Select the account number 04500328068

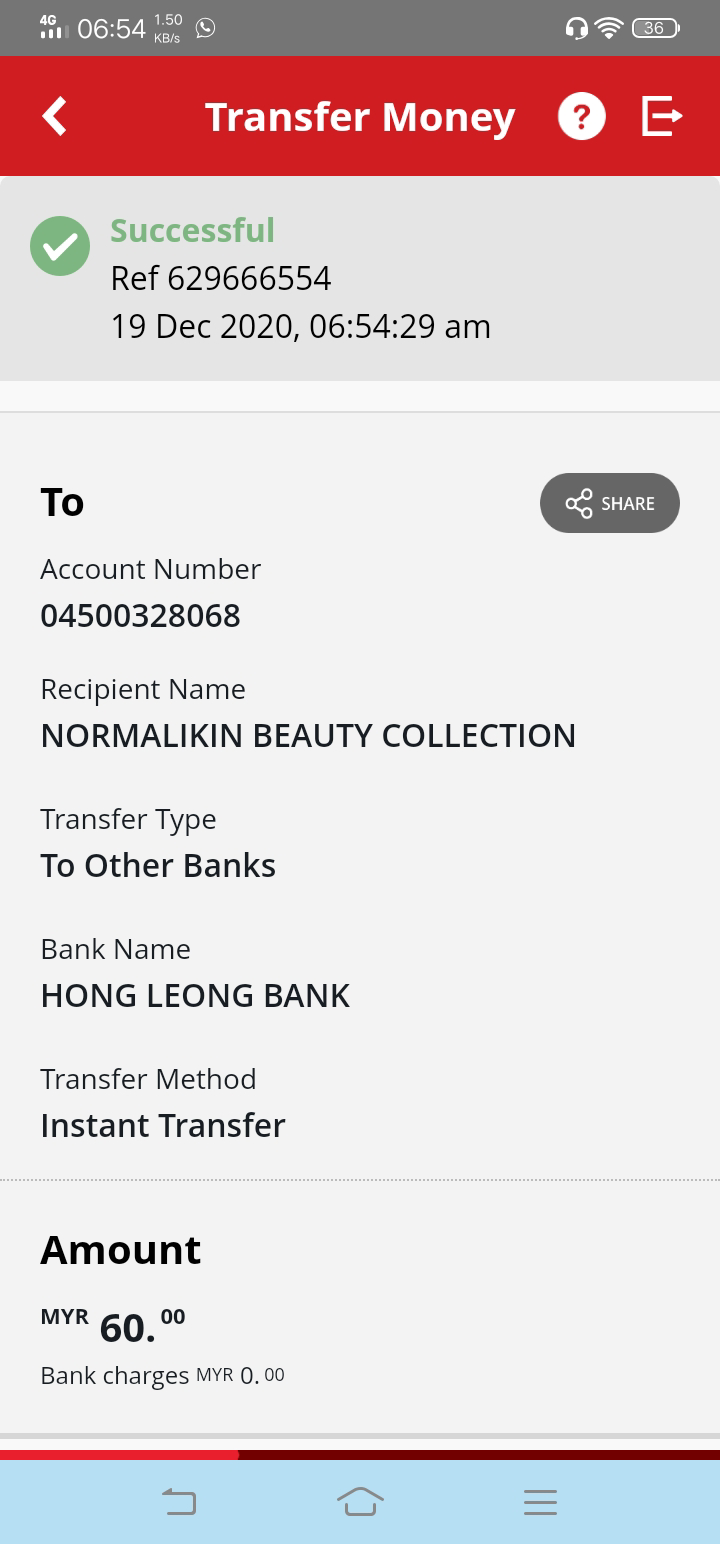140,615
